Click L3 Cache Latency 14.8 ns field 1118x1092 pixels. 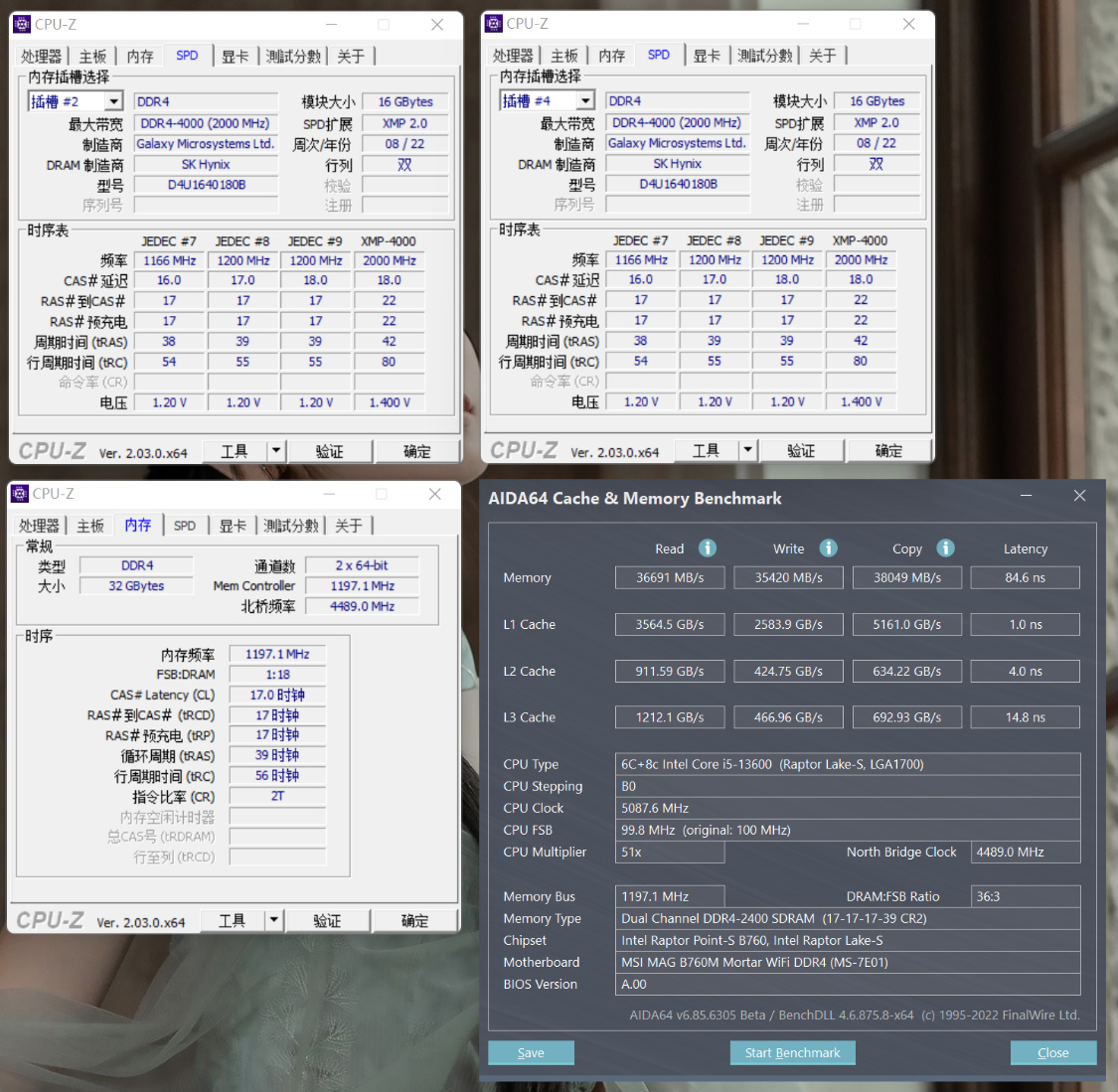point(1026,717)
